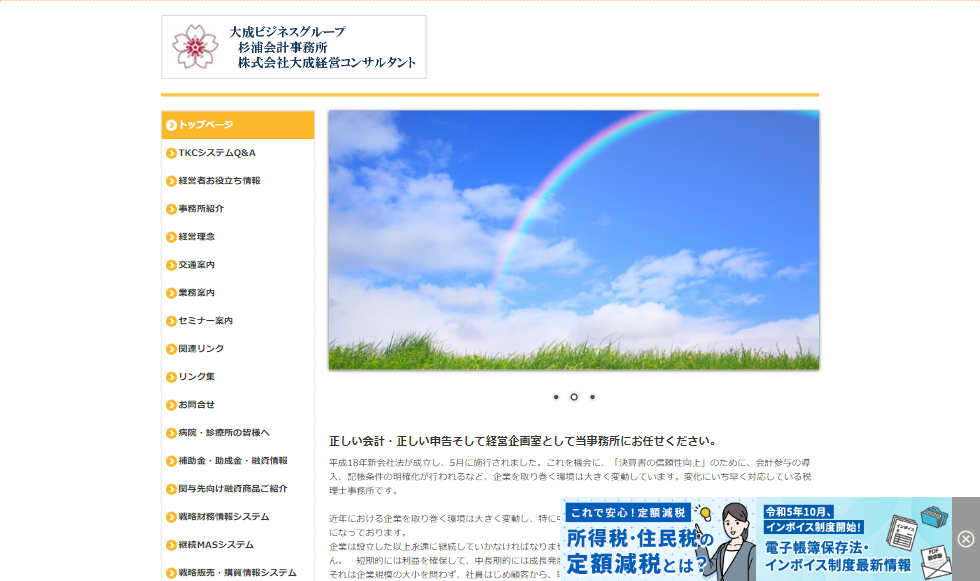Click the arrow icon next to お問合せ
The width and height of the screenshot is (980, 581).
(171, 405)
